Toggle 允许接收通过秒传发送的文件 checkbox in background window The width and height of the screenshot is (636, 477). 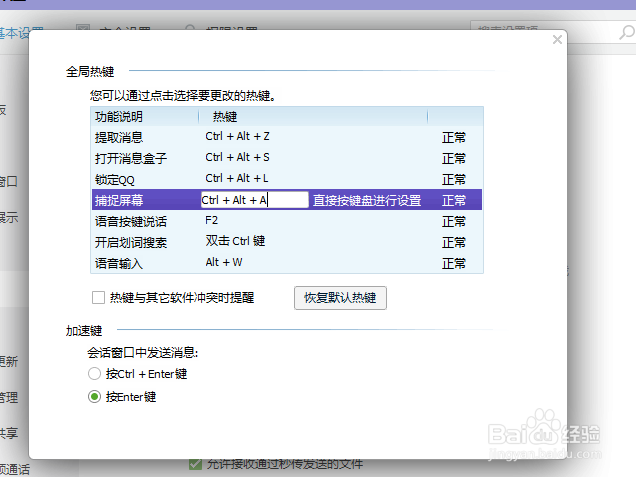tap(196, 464)
